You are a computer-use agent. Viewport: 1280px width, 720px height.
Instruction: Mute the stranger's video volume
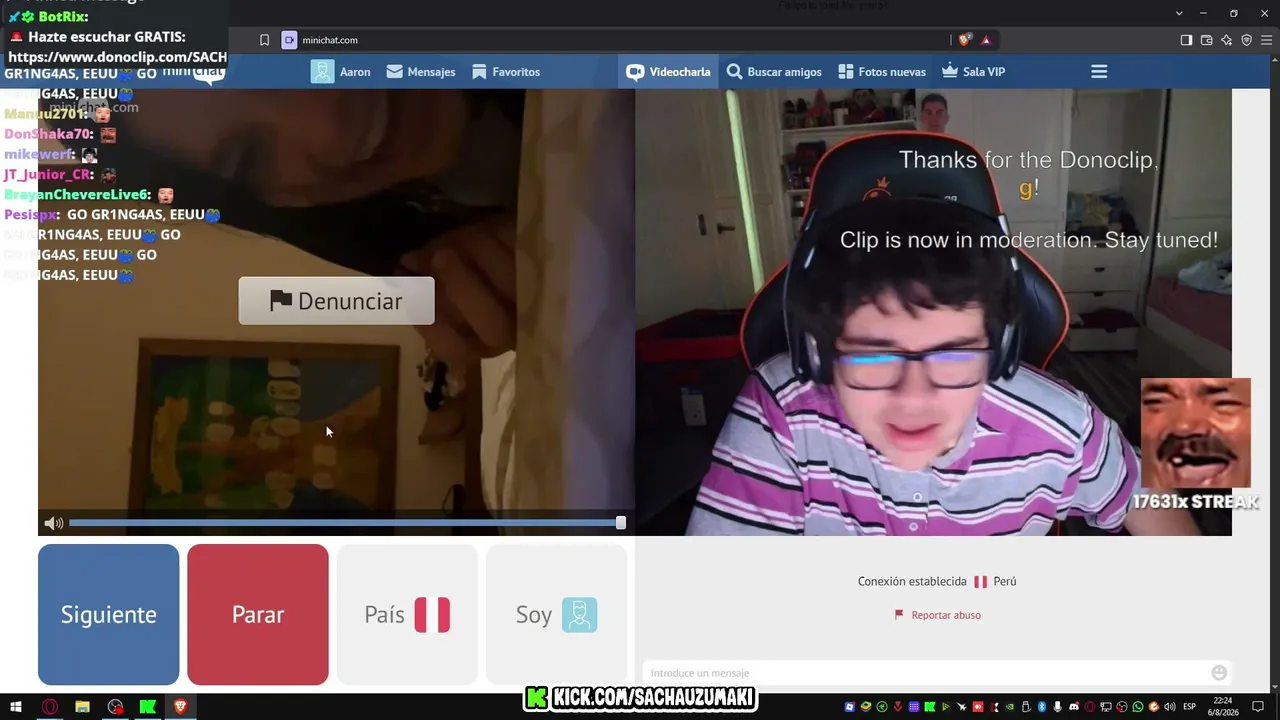click(54, 523)
